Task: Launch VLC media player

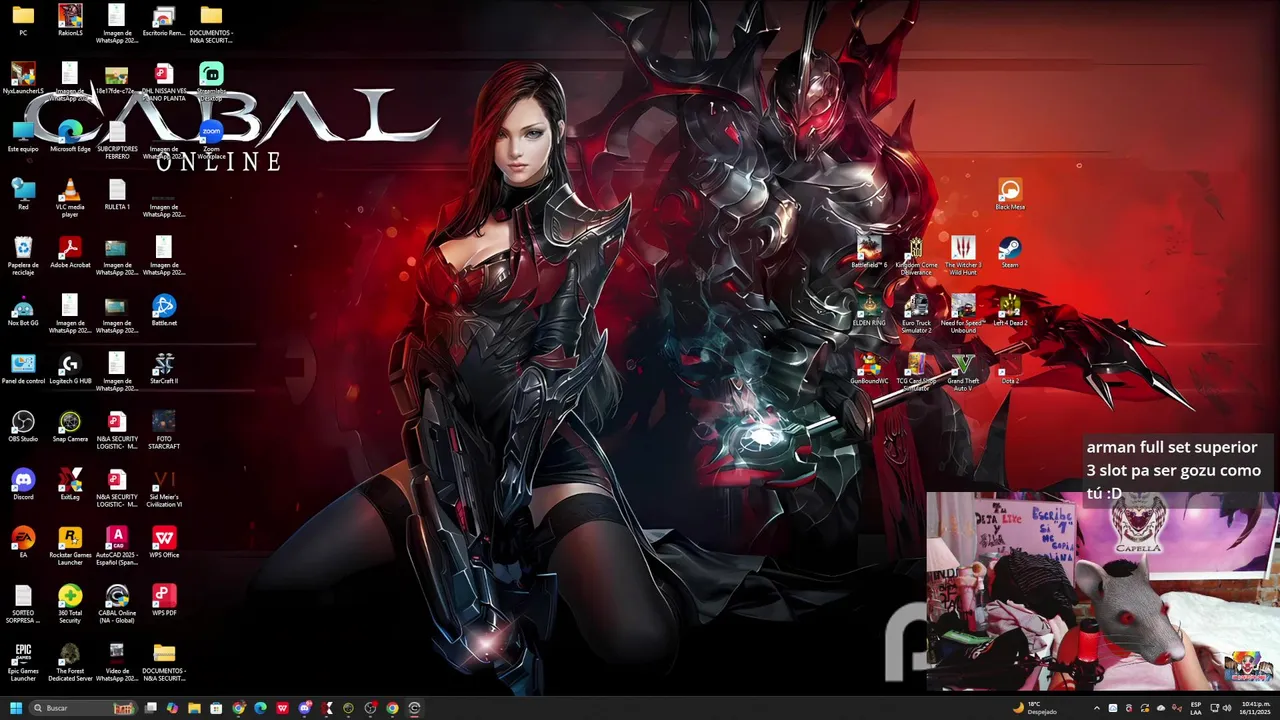Action: tap(70, 197)
